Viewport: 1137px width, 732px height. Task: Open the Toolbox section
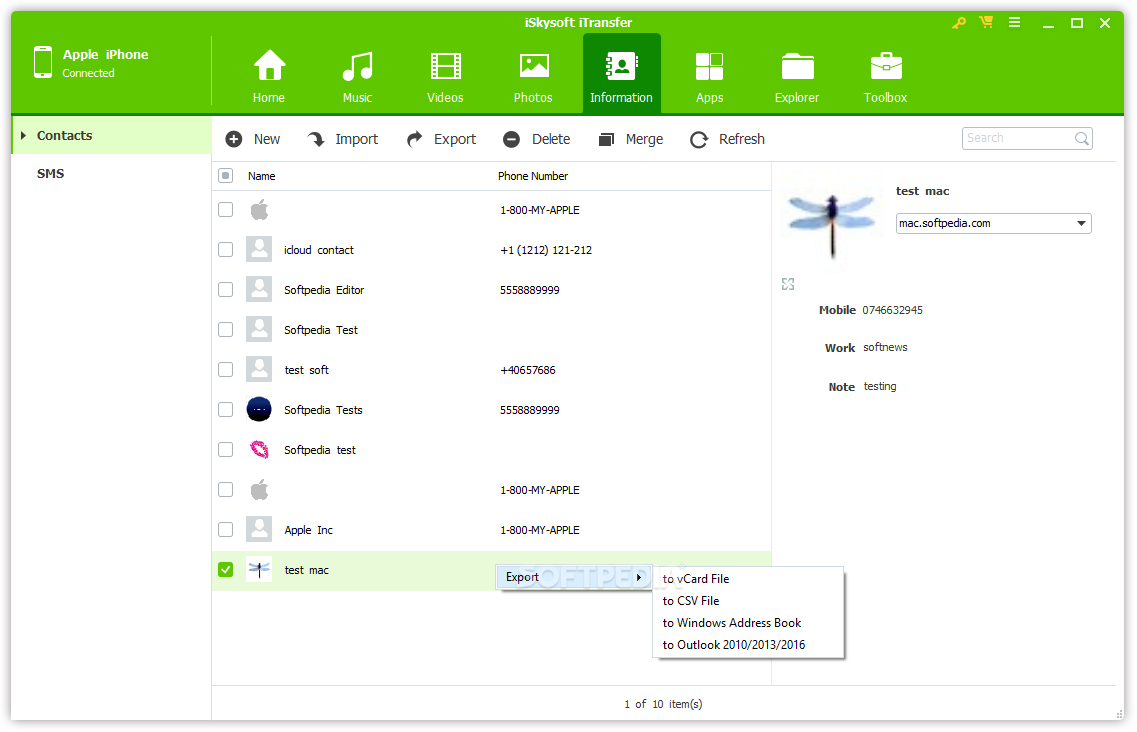coord(885,75)
